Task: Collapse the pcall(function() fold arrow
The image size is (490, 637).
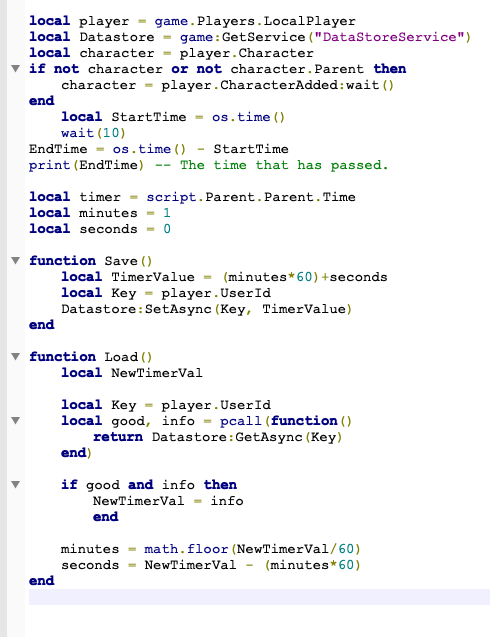Action: click(x=15, y=420)
